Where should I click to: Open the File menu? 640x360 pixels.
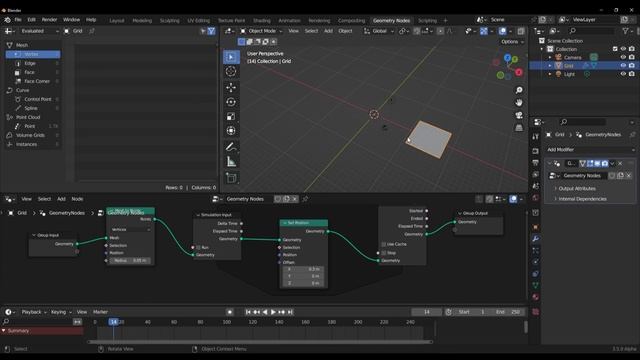click(18, 20)
